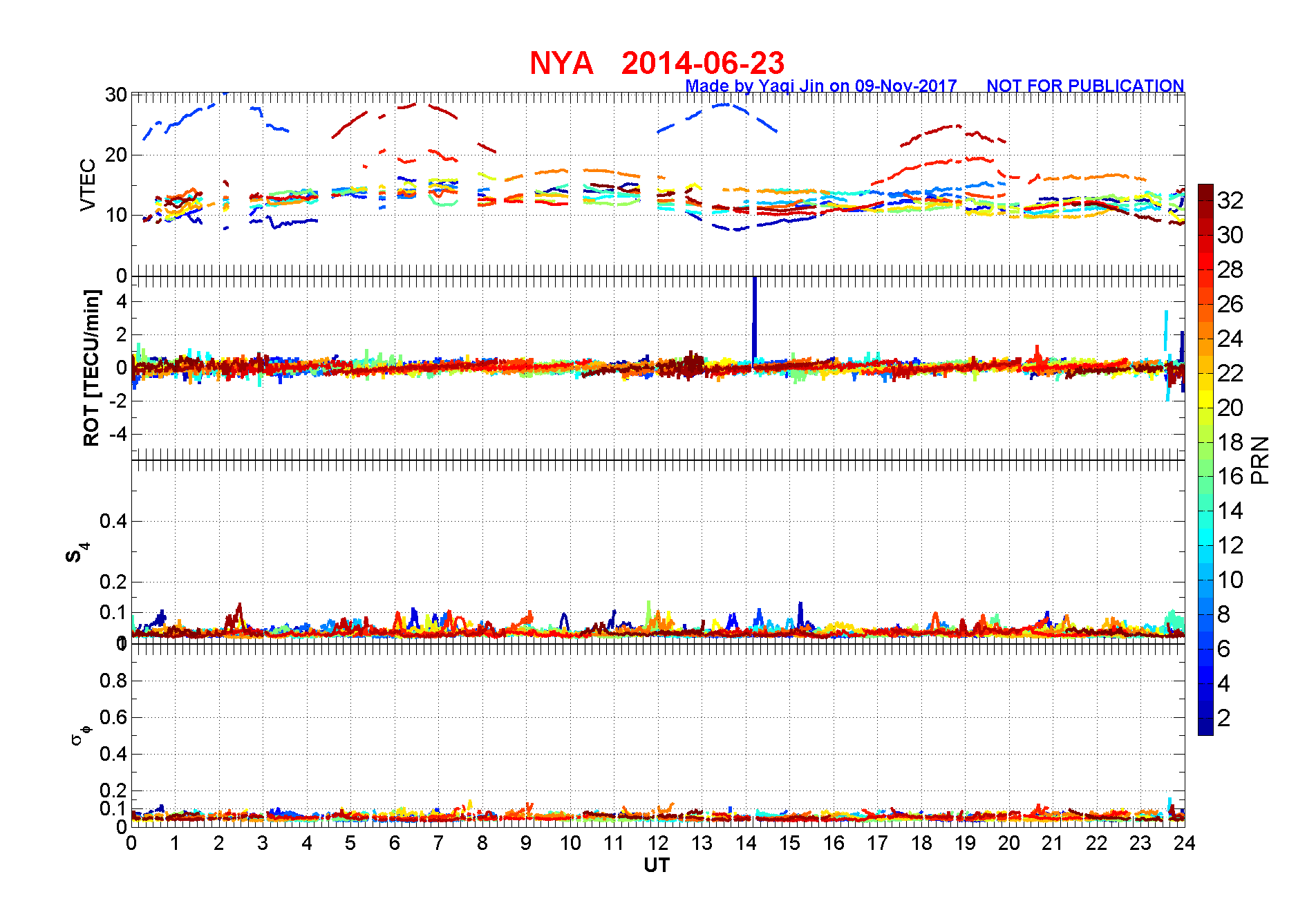The height and width of the screenshot is (919, 1316).
Task: Click the plot title NYA 2014-06-23
Action: 657,63
